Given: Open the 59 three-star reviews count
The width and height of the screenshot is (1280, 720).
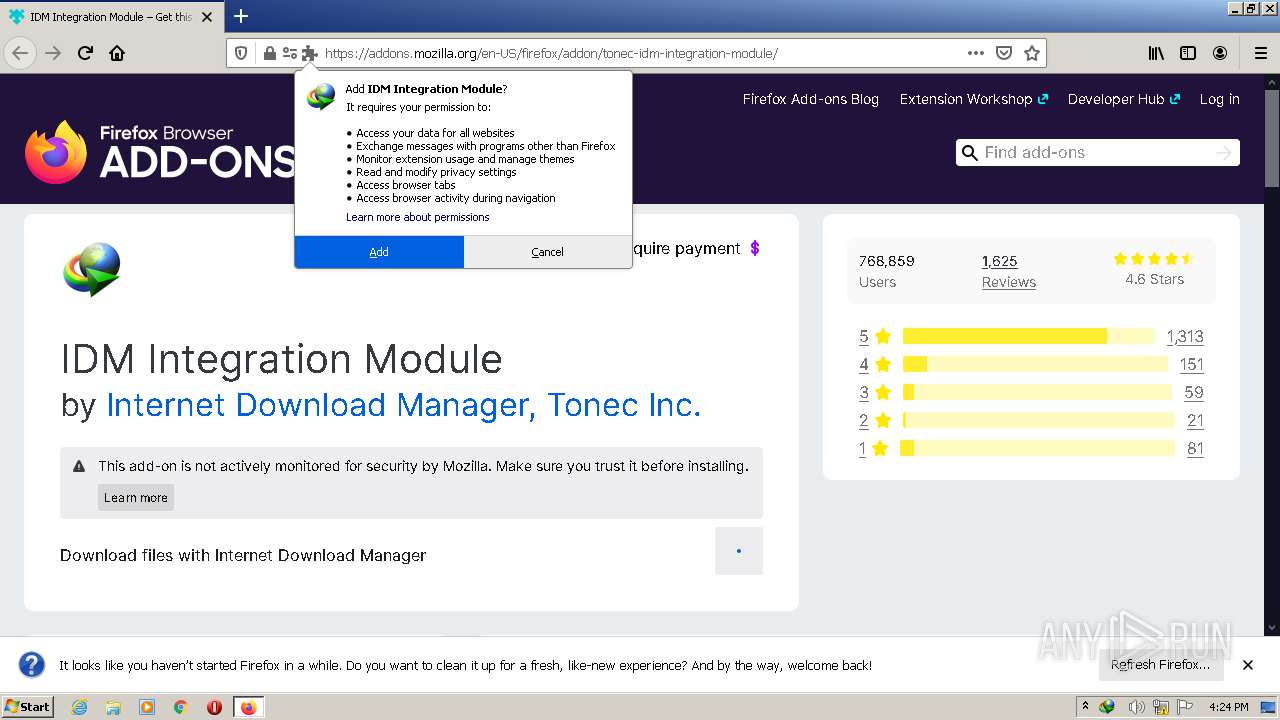Looking at the screenshot, I should 1194,393.
